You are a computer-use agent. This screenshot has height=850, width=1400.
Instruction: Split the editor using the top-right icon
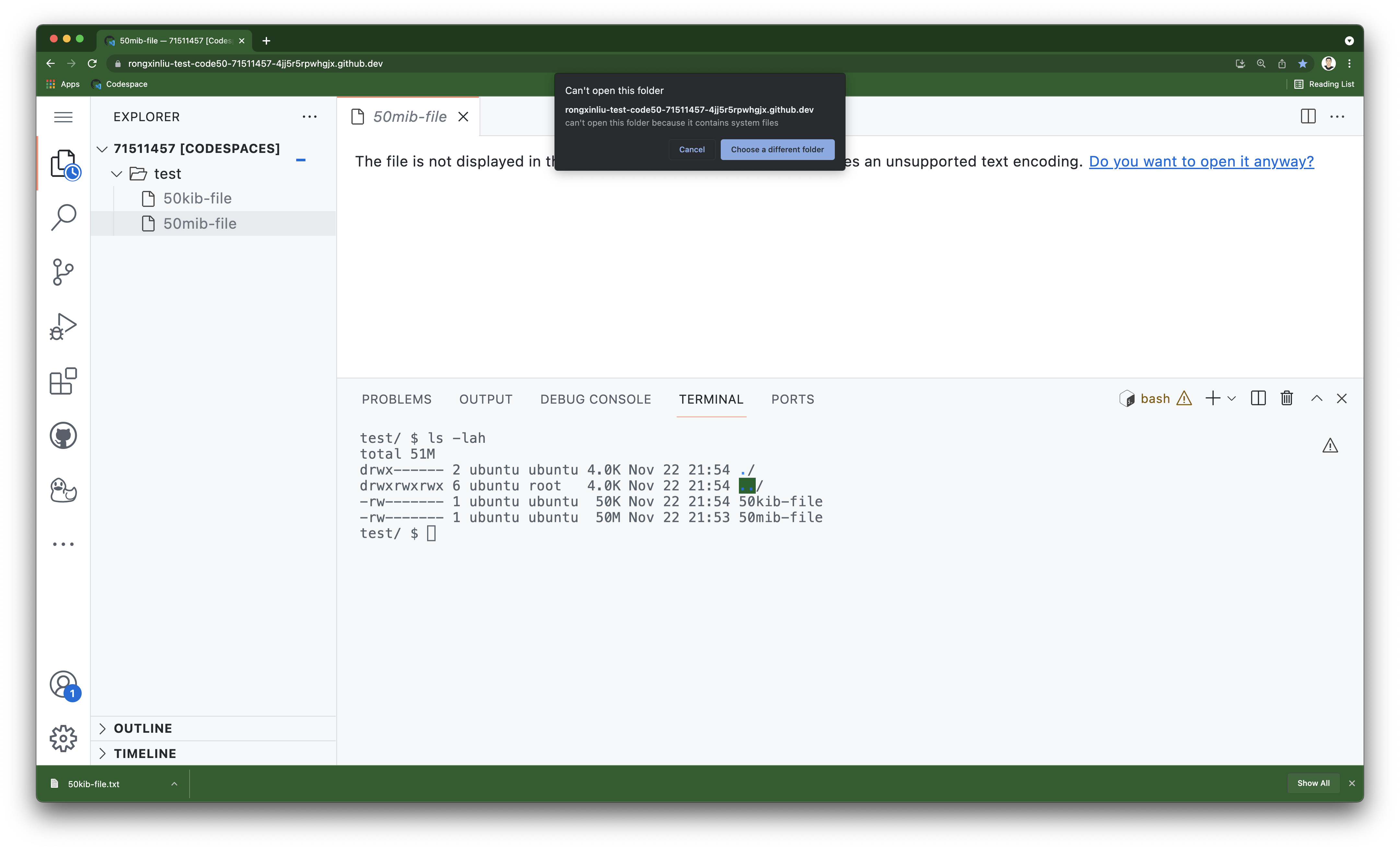(1308, 116)
